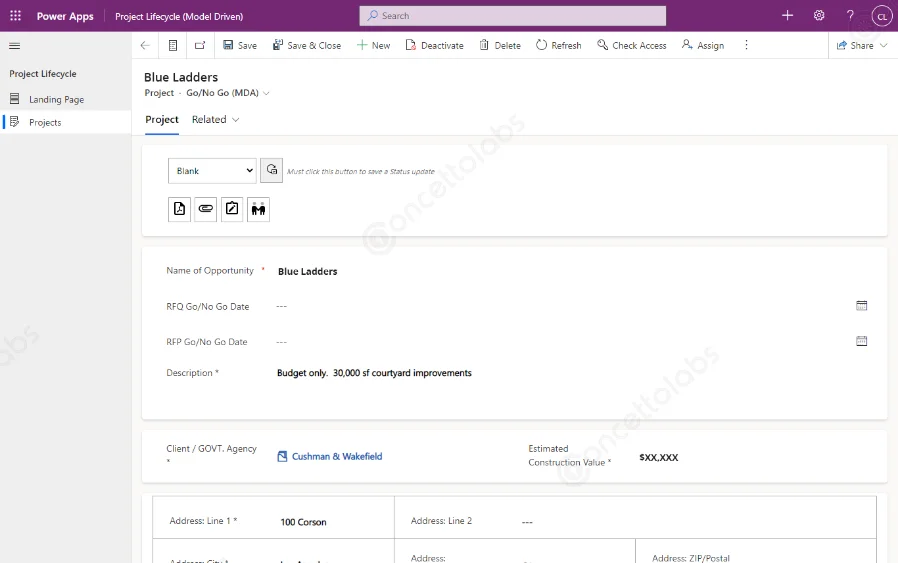Open Landing Page in the sidebar
This screenshot has height=563, width=898.
56,100
